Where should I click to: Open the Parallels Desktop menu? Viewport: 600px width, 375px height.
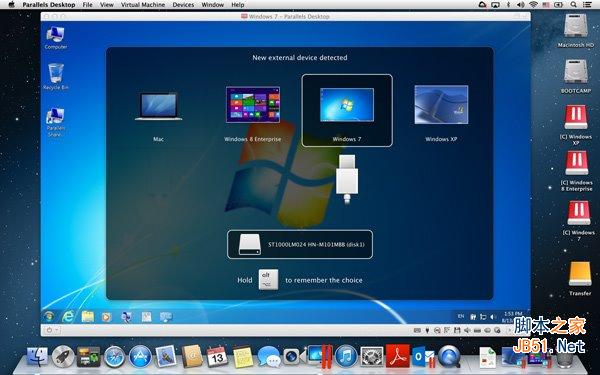coord(49,5)
